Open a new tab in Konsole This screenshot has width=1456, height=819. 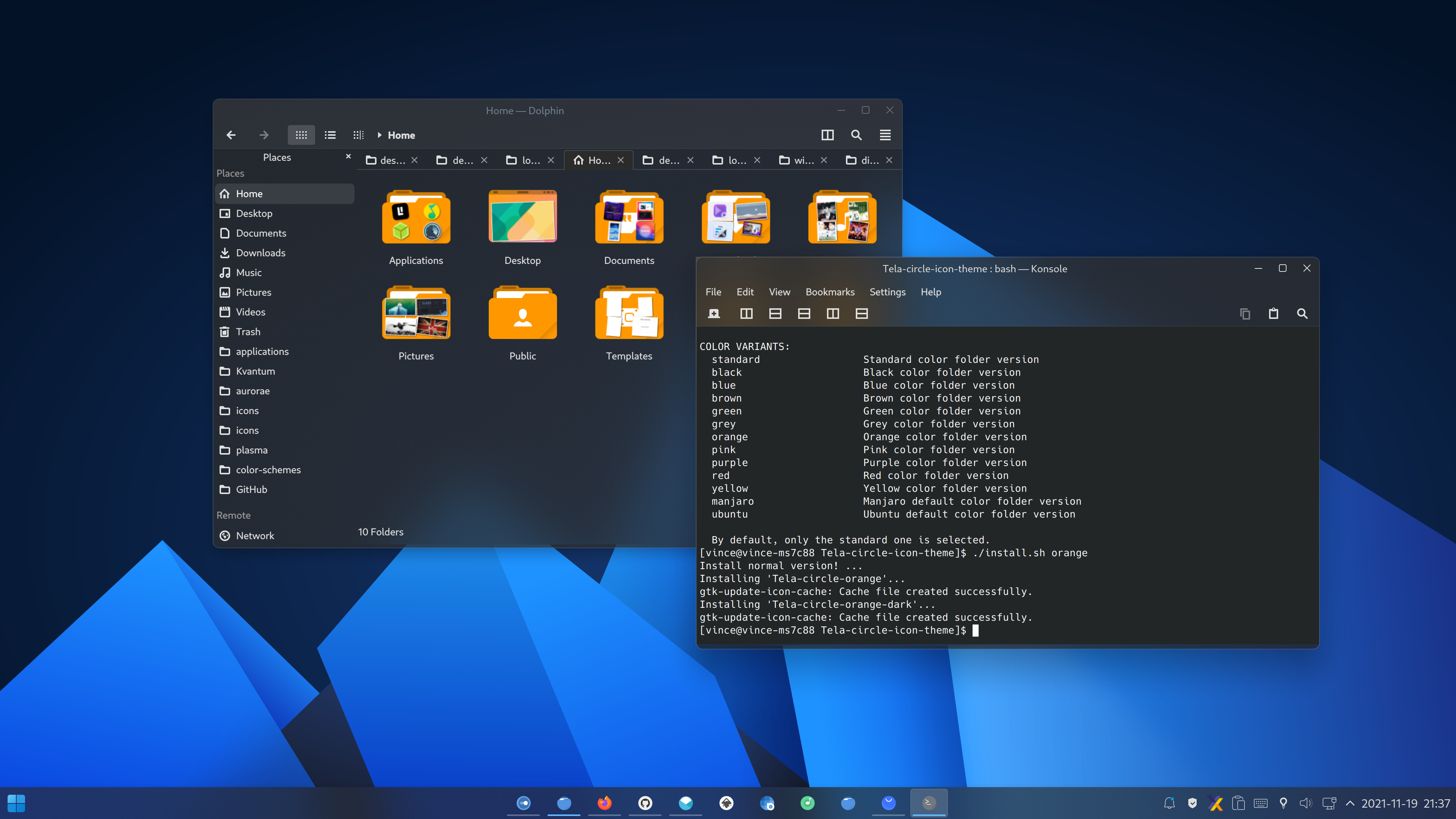[714, 313]
